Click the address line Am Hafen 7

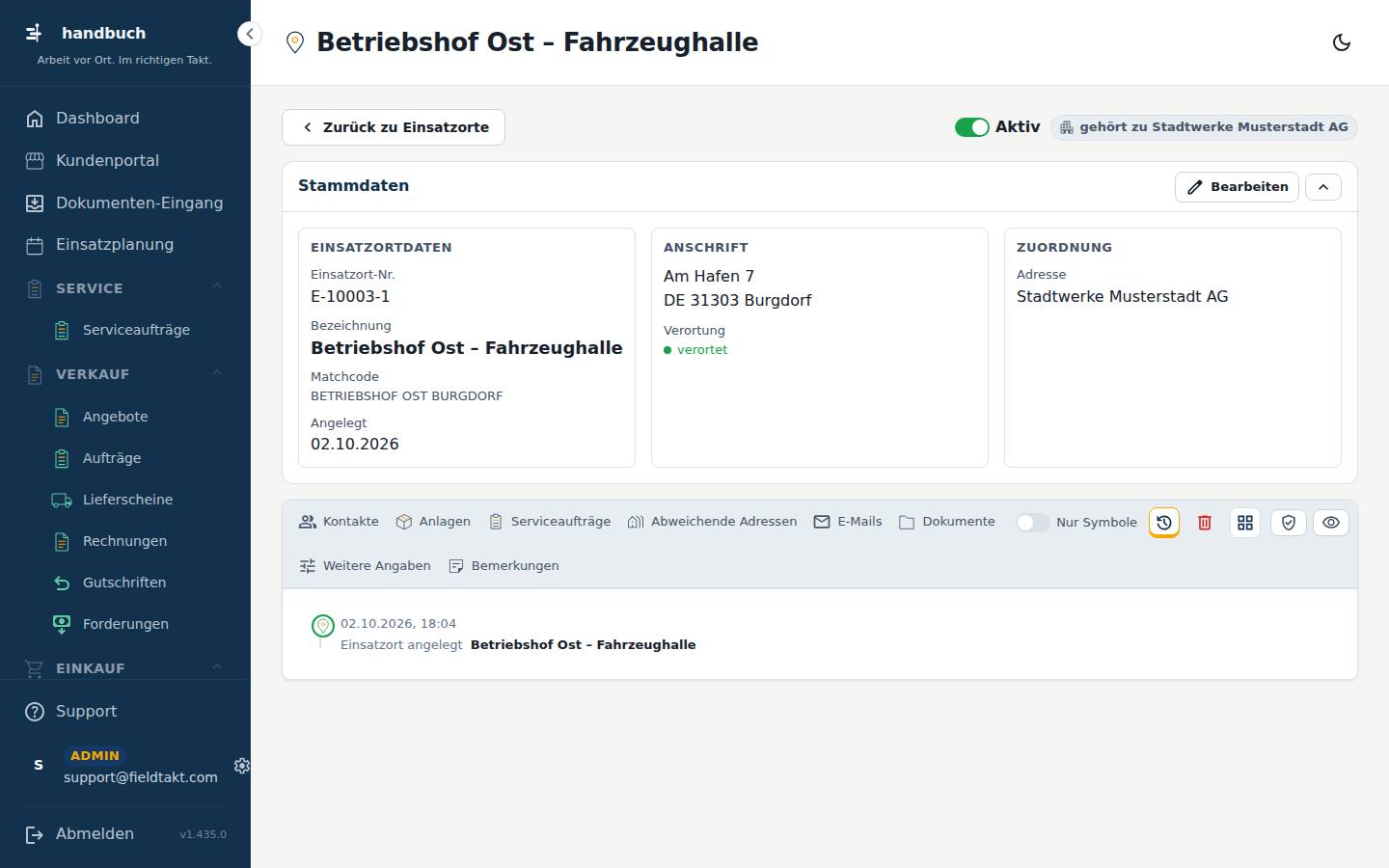(x=709, y=277)
